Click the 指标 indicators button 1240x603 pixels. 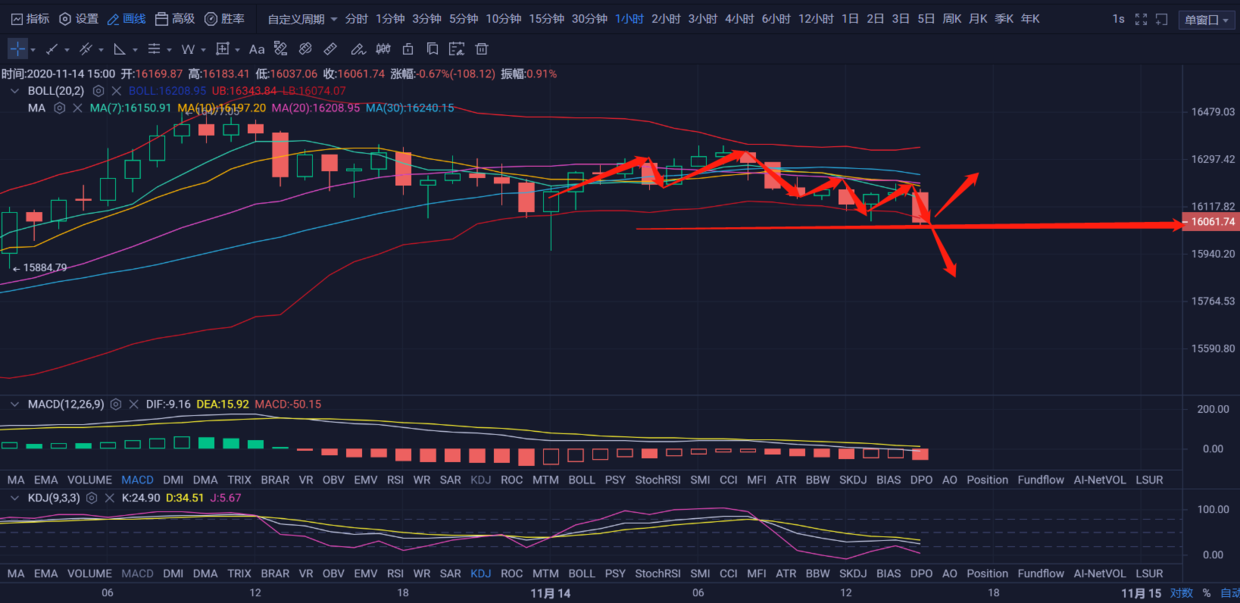[30, 19]
